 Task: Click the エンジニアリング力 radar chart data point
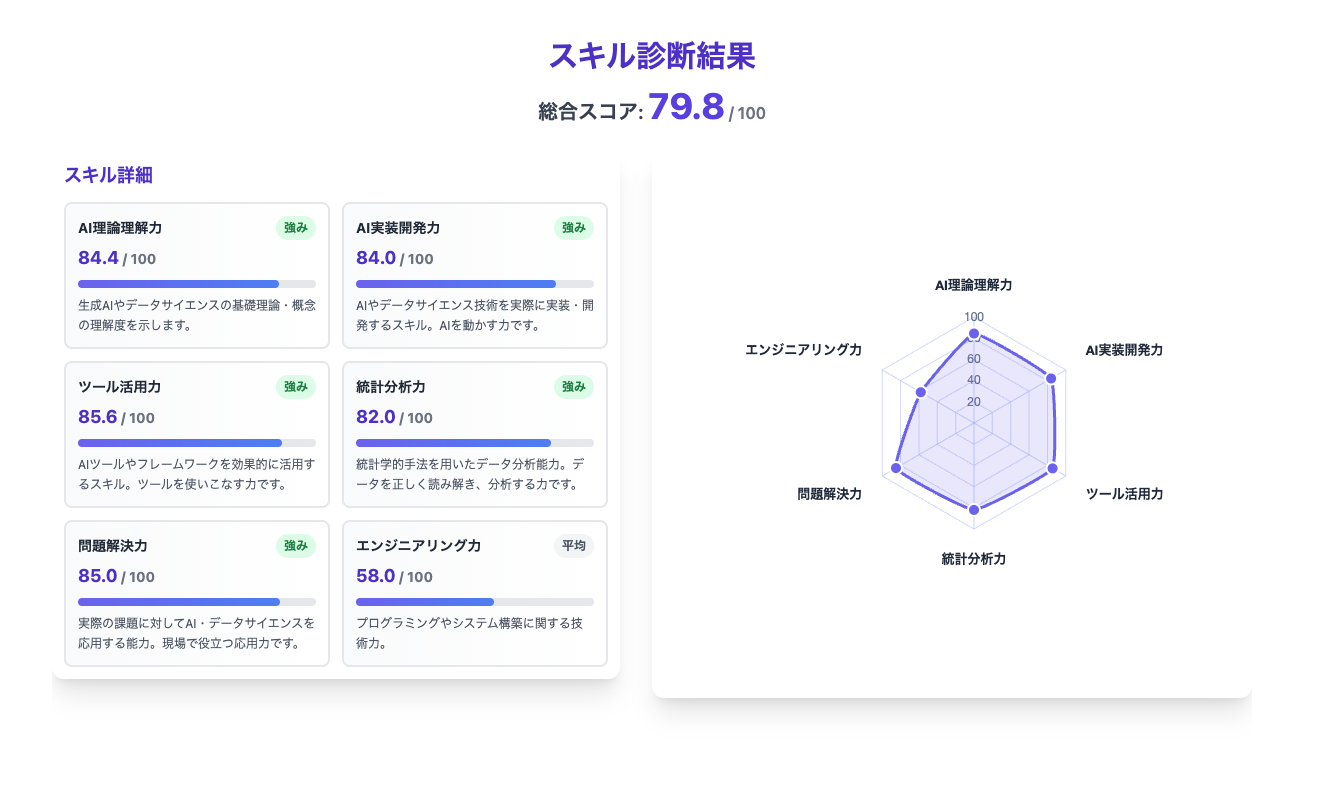click(x=921, y=393)
